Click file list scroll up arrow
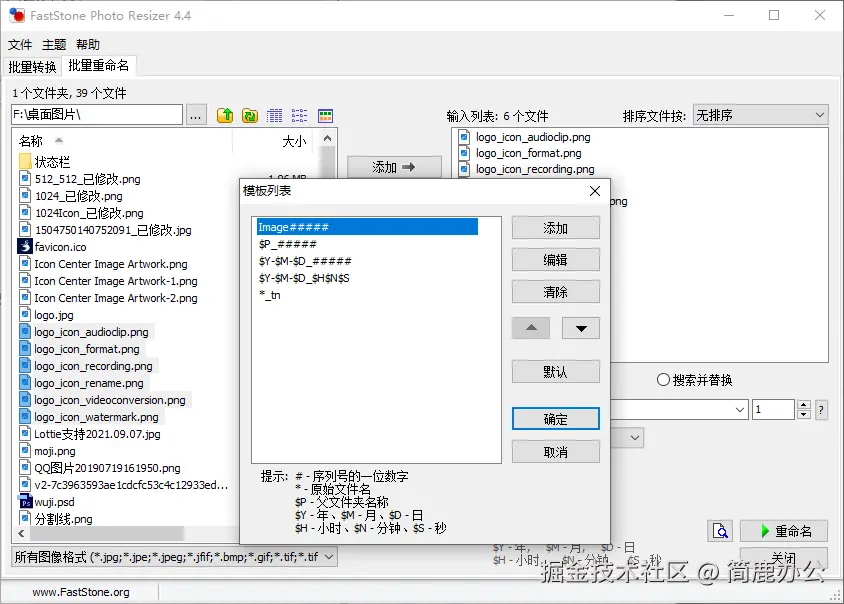The height and width of the screenshot is (604, 844). (x=327, y=139)
